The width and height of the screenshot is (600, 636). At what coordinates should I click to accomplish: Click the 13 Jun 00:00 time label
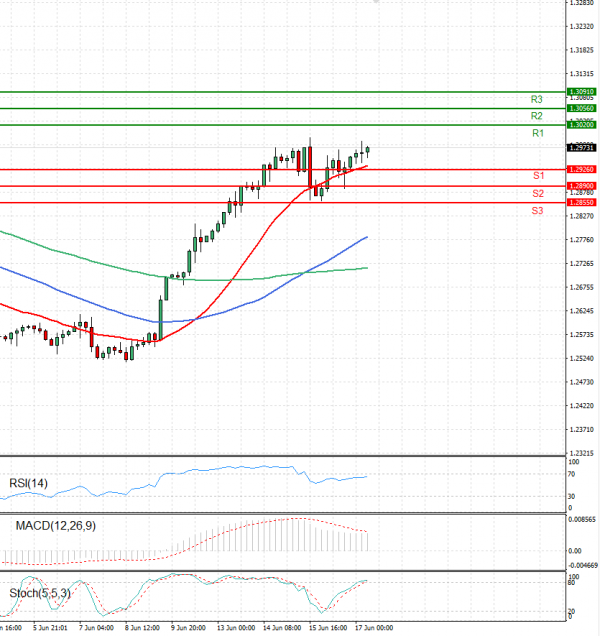236,628
